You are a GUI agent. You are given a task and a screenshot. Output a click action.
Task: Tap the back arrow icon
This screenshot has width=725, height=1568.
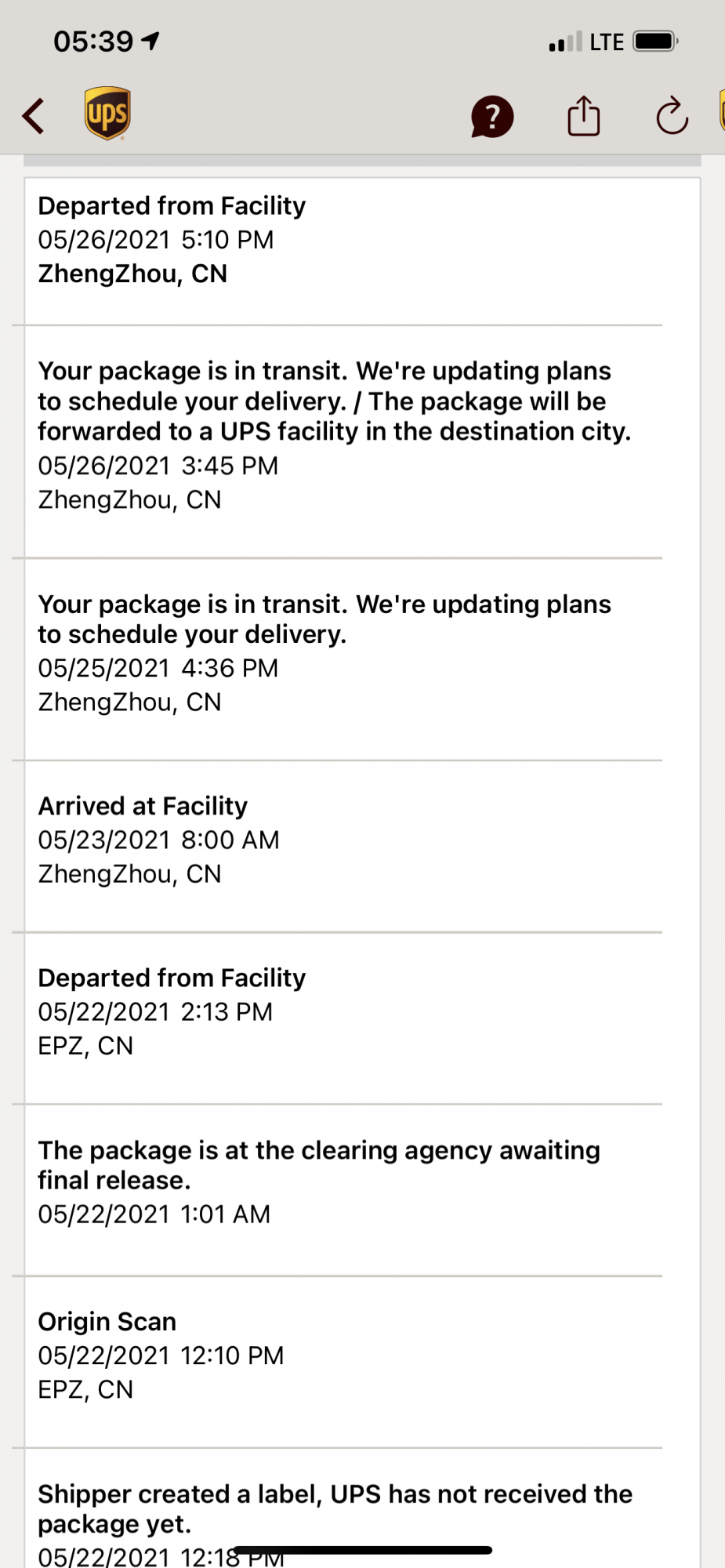[x=34, y=117]
